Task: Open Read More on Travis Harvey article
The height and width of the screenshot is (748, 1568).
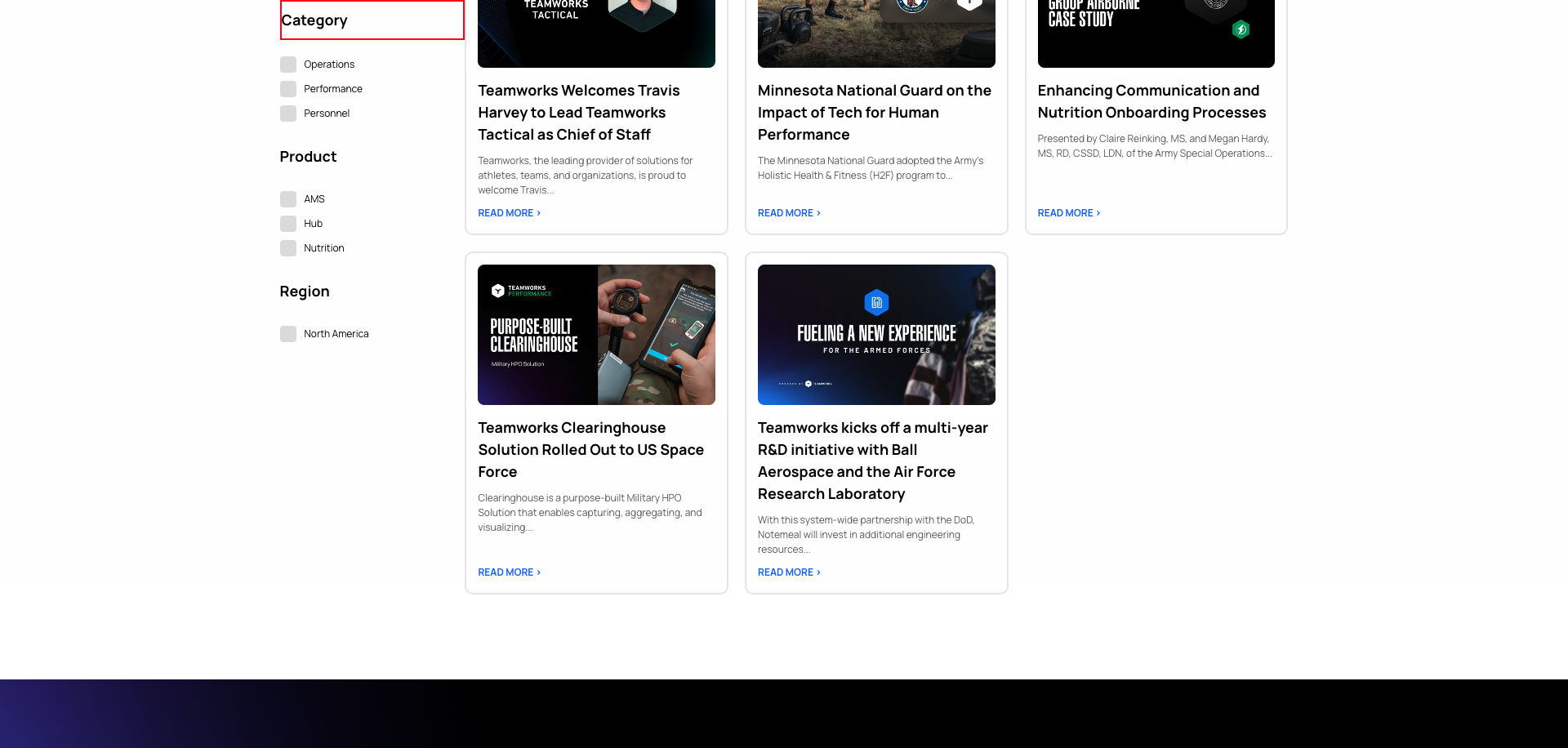Action: coord(509,212)
